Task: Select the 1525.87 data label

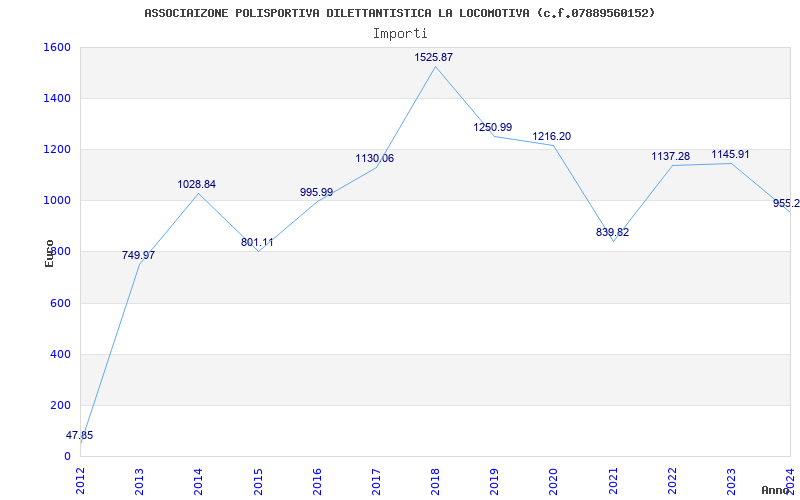Action: click(433, 57)
